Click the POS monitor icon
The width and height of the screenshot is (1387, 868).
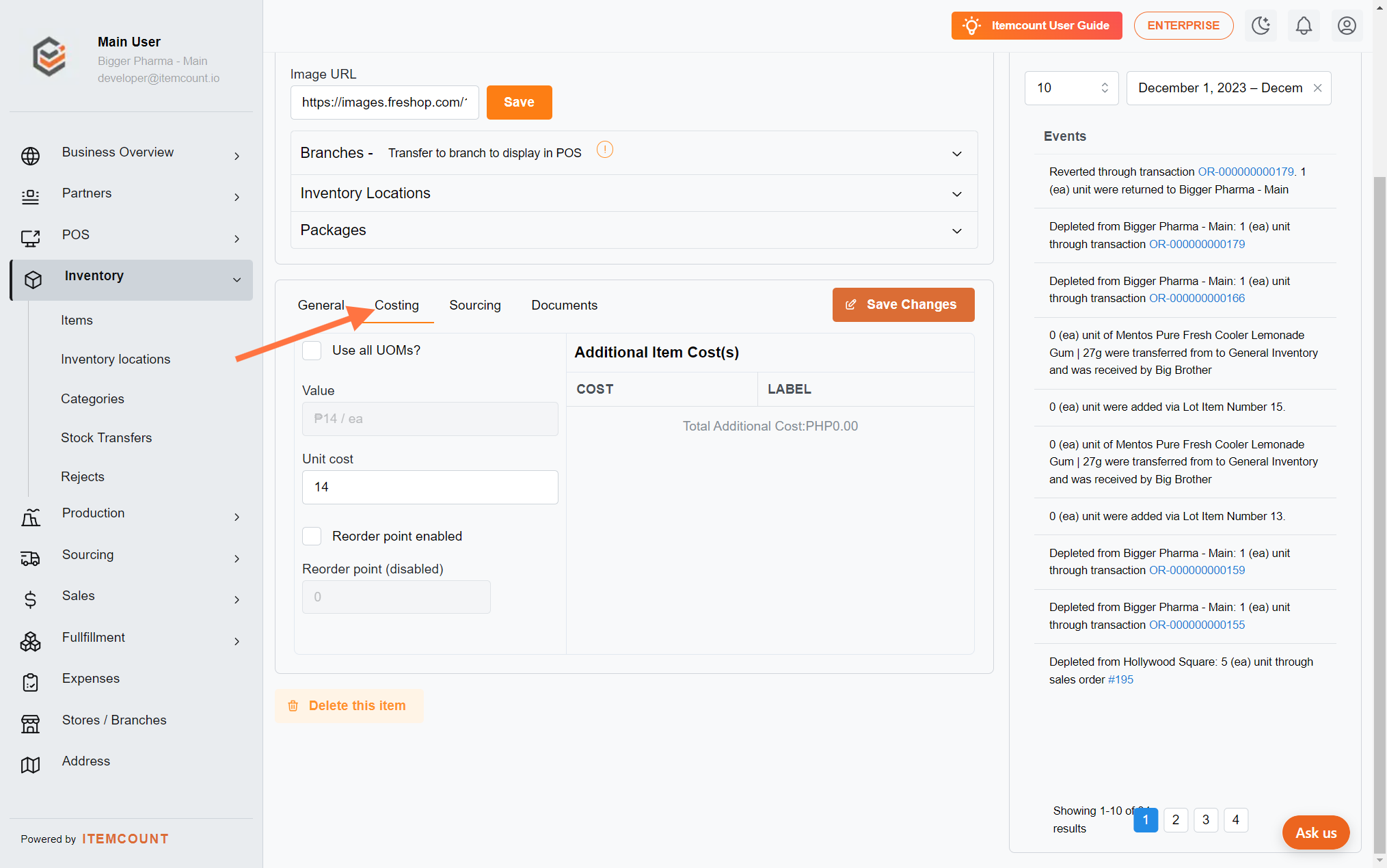pyautogui.click(x=30, y=239)
